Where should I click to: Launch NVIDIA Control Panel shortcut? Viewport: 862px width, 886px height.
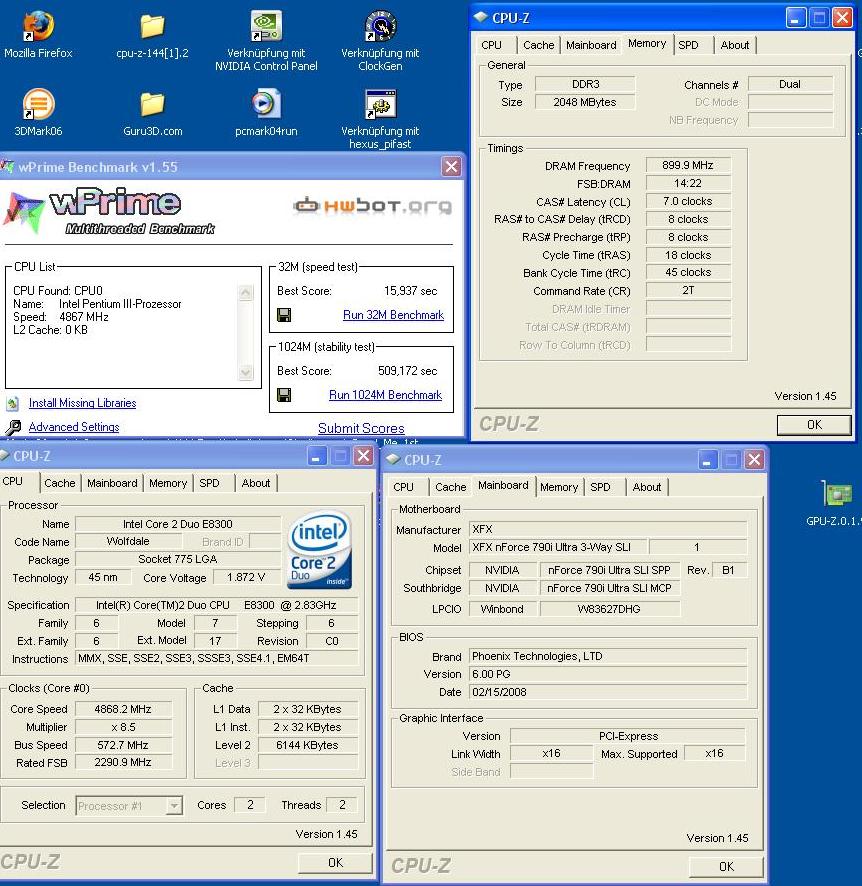point(266,26)
